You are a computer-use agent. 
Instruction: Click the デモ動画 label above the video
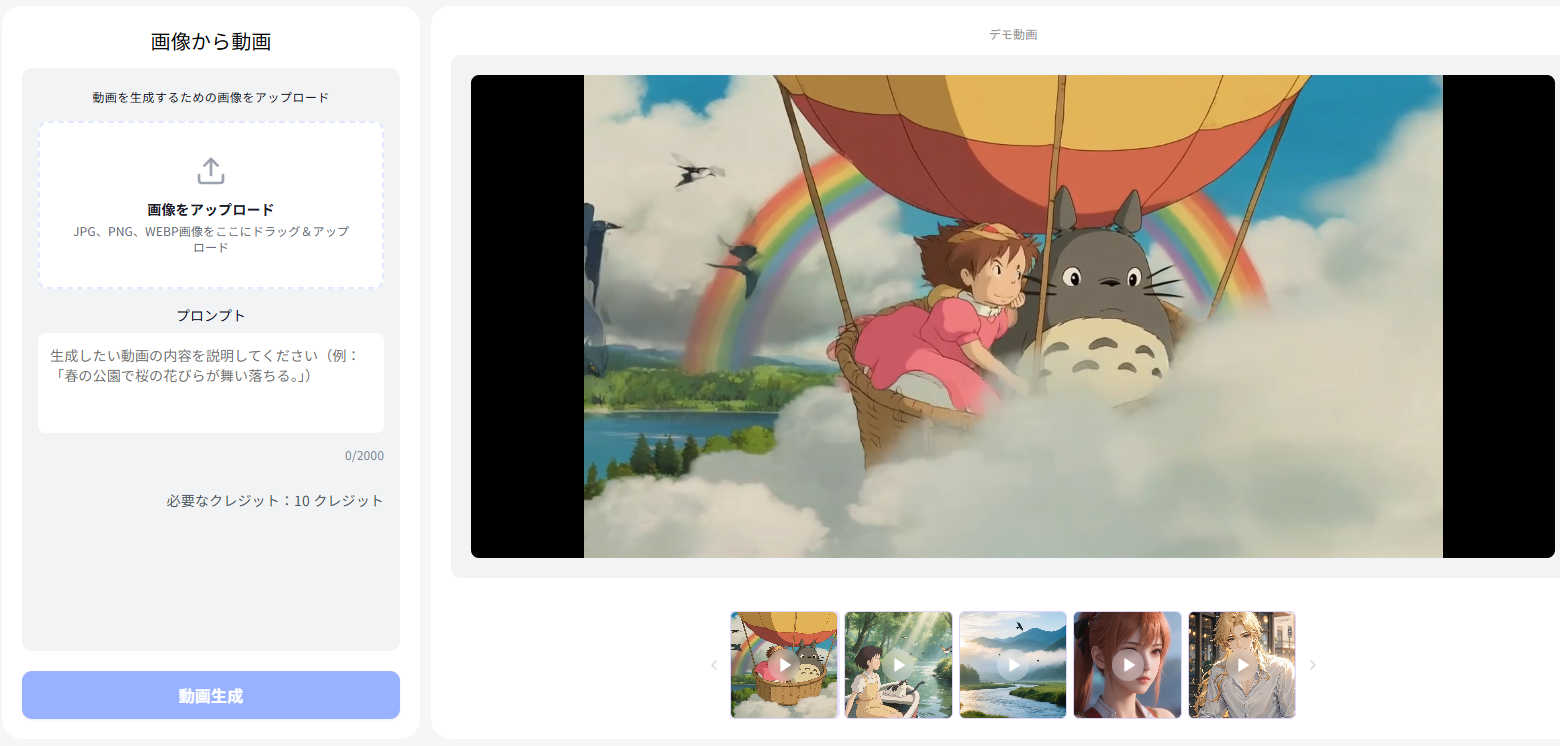[x=1013, y=35]
